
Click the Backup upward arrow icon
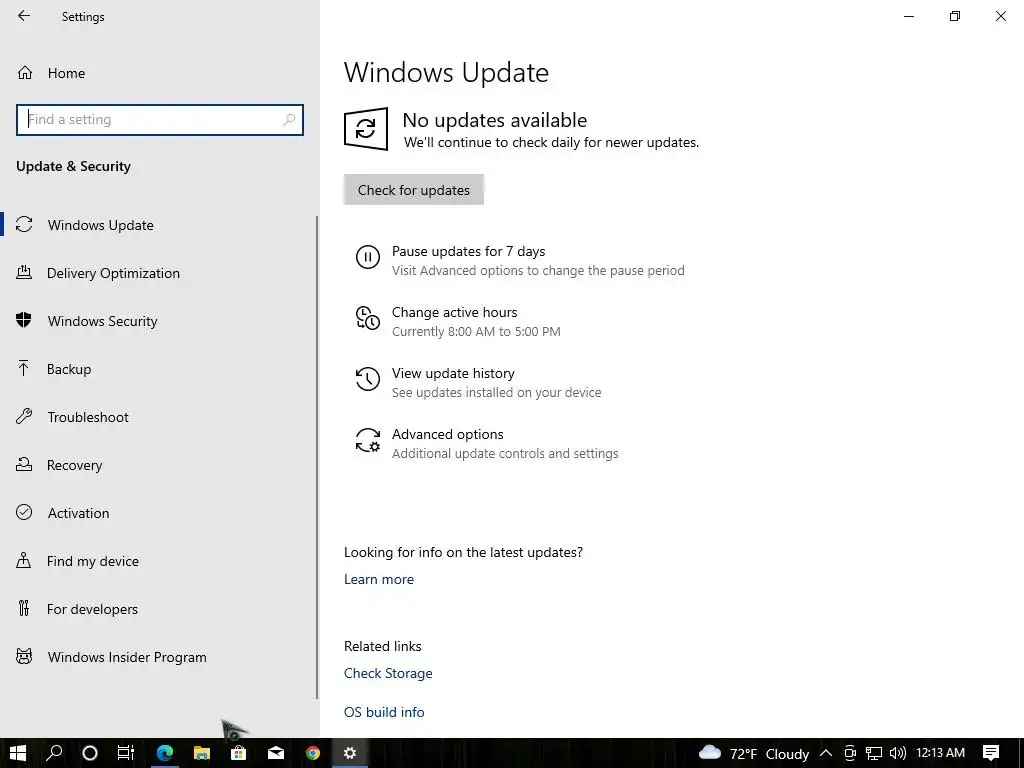click(24, 368)
